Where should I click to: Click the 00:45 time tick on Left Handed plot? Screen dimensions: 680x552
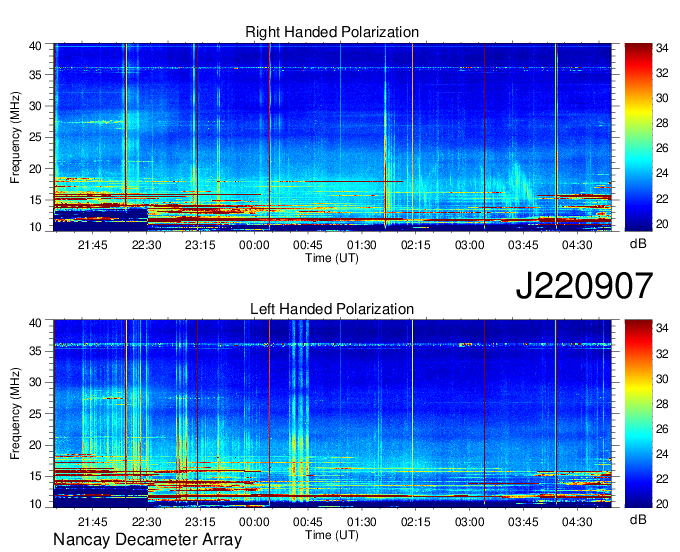(x=308, y=522)
